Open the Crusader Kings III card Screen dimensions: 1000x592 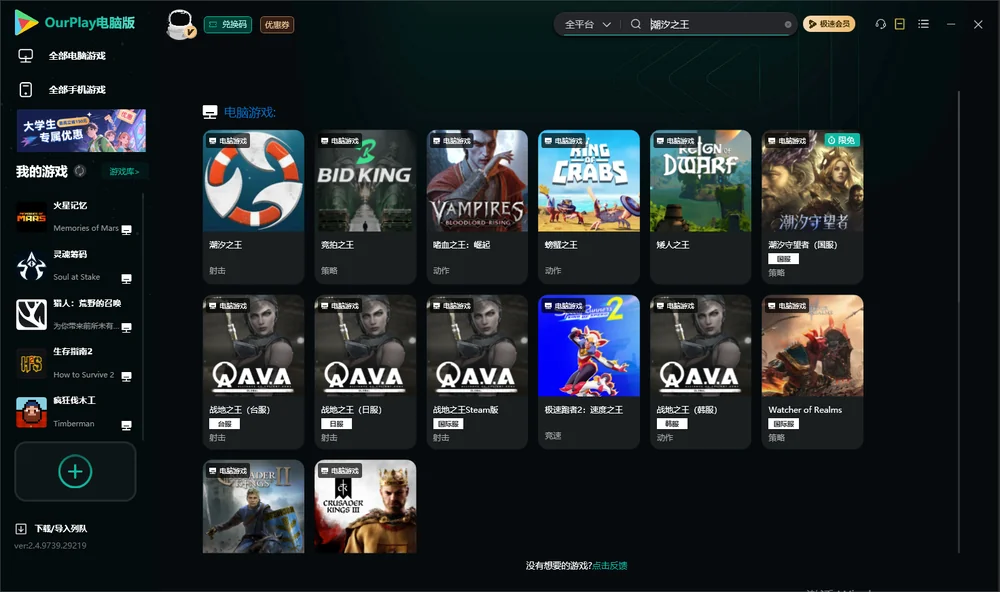[x=365, y=507]
